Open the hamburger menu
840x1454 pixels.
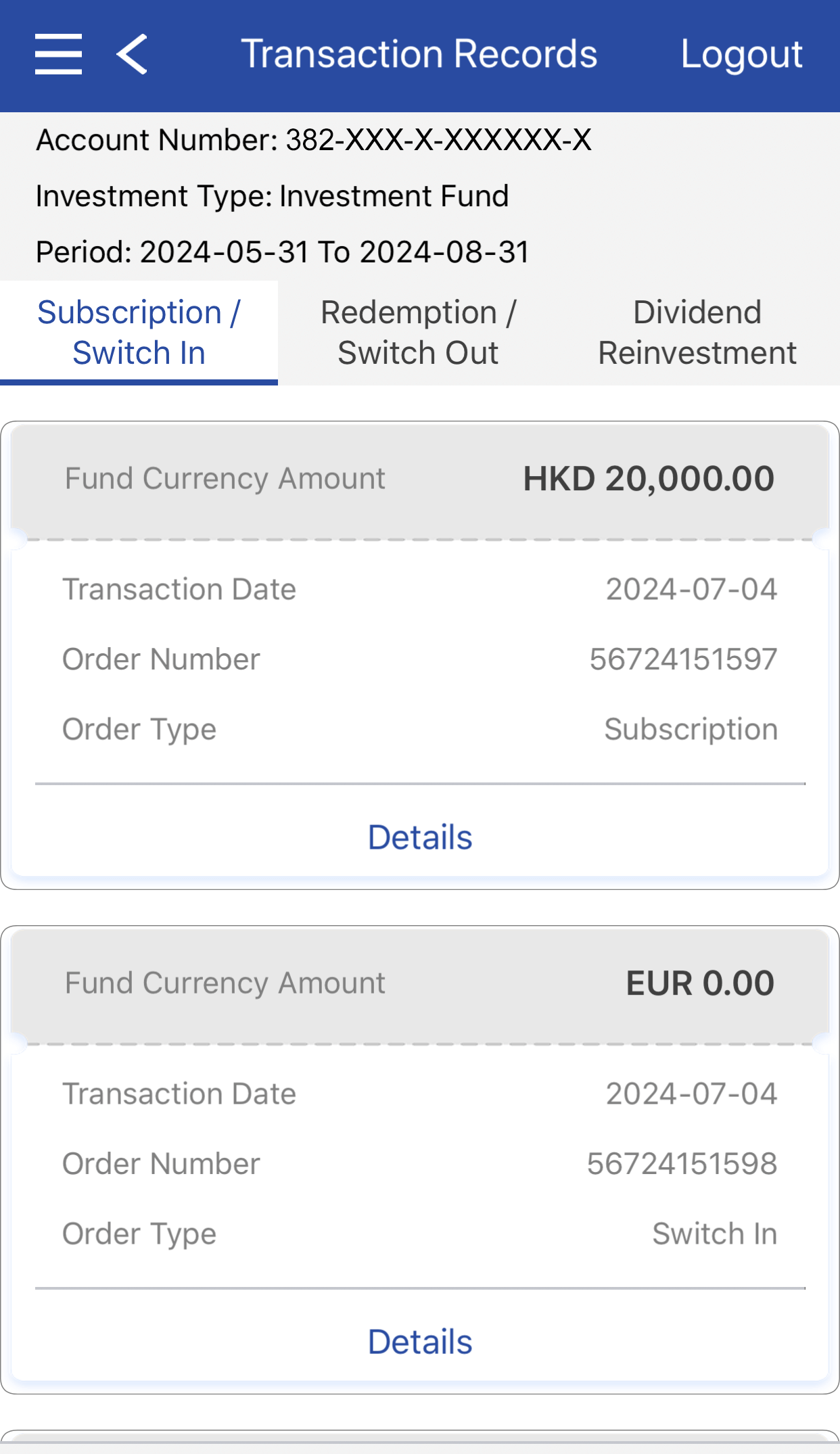tap(59, 54)
